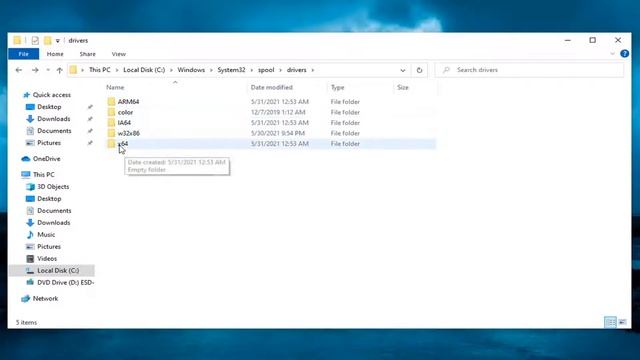
Task: Click the New folder quick access icon
Action: coord(47,40)
